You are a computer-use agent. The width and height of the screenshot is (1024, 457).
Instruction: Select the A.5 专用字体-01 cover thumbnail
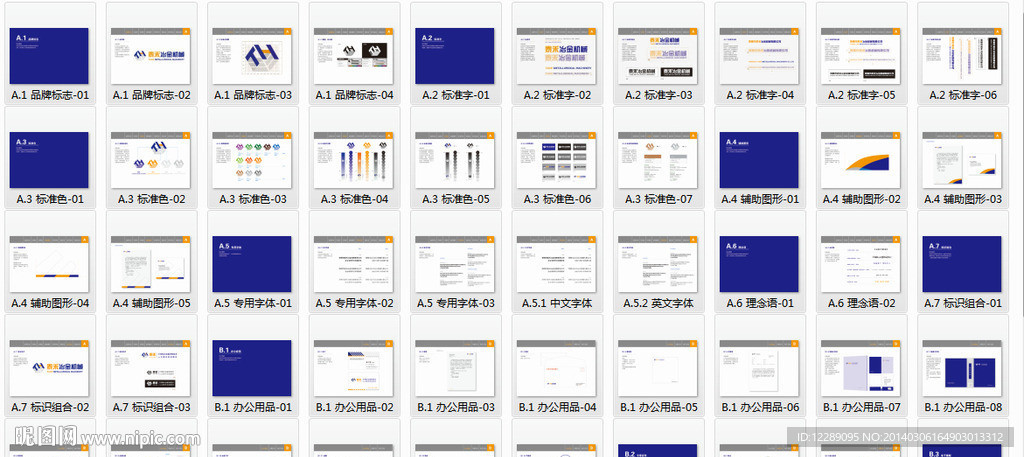(x=251, y=264)
